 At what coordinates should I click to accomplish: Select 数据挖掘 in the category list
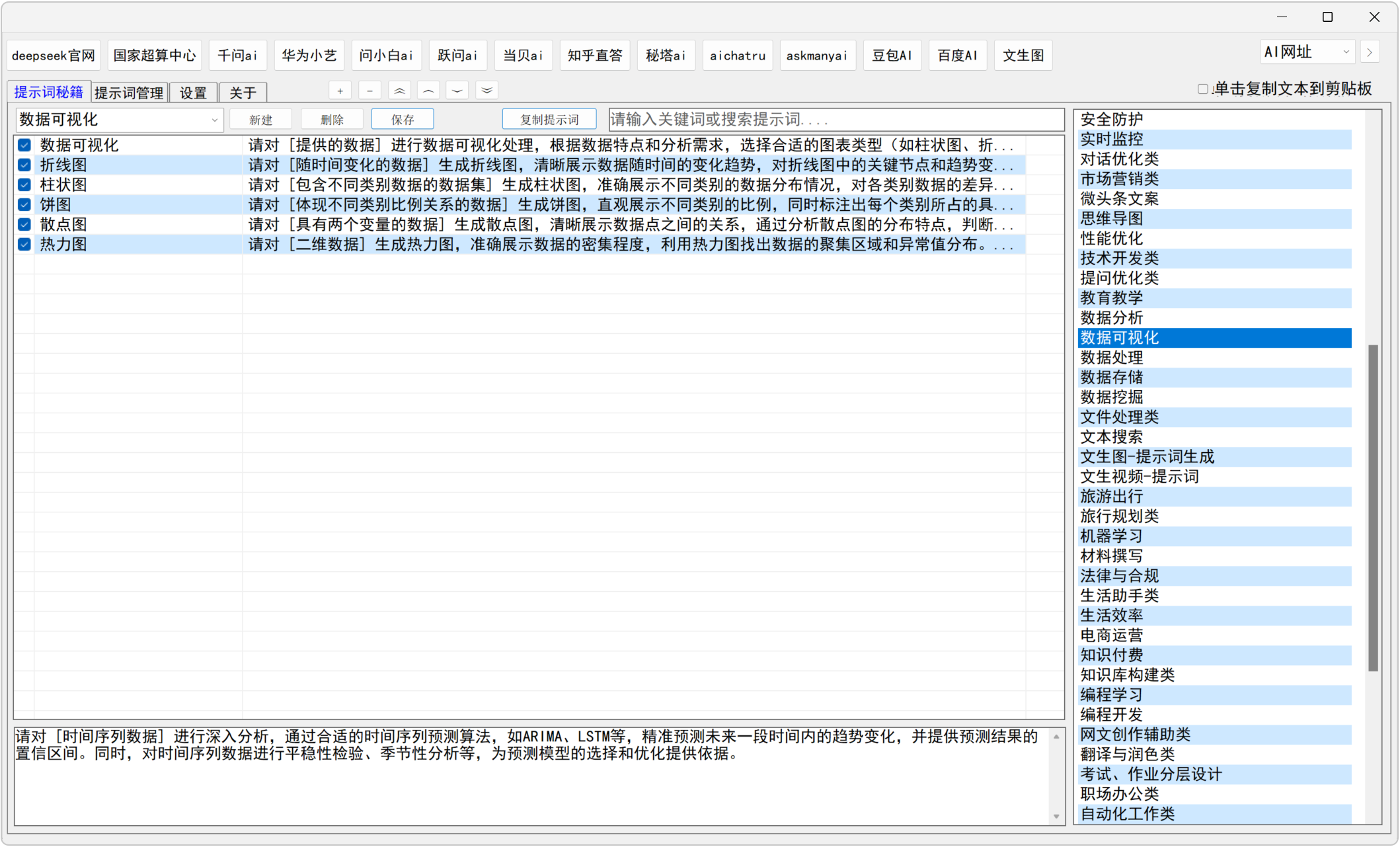coord(1214,397)
